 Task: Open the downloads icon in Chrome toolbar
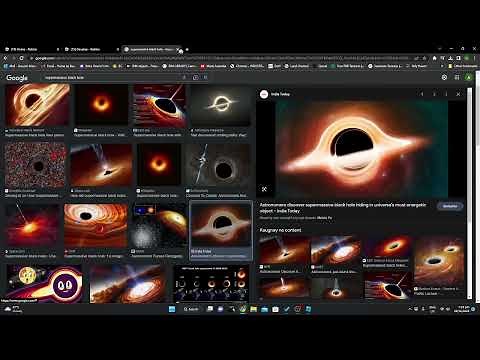click(450, 58)
